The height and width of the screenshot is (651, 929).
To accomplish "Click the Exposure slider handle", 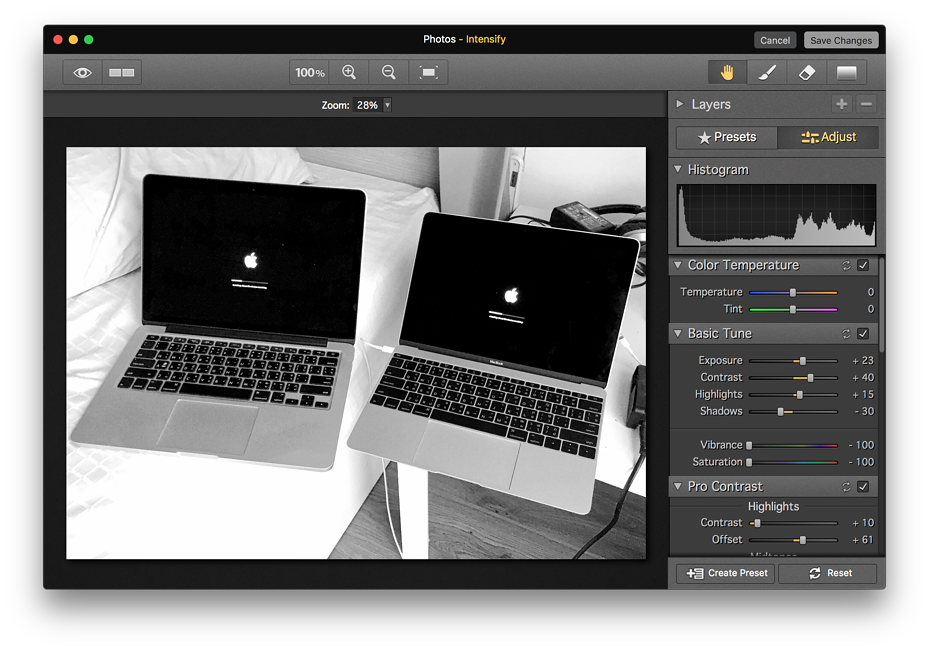I will pyautogui.click(x=803, y=361).
